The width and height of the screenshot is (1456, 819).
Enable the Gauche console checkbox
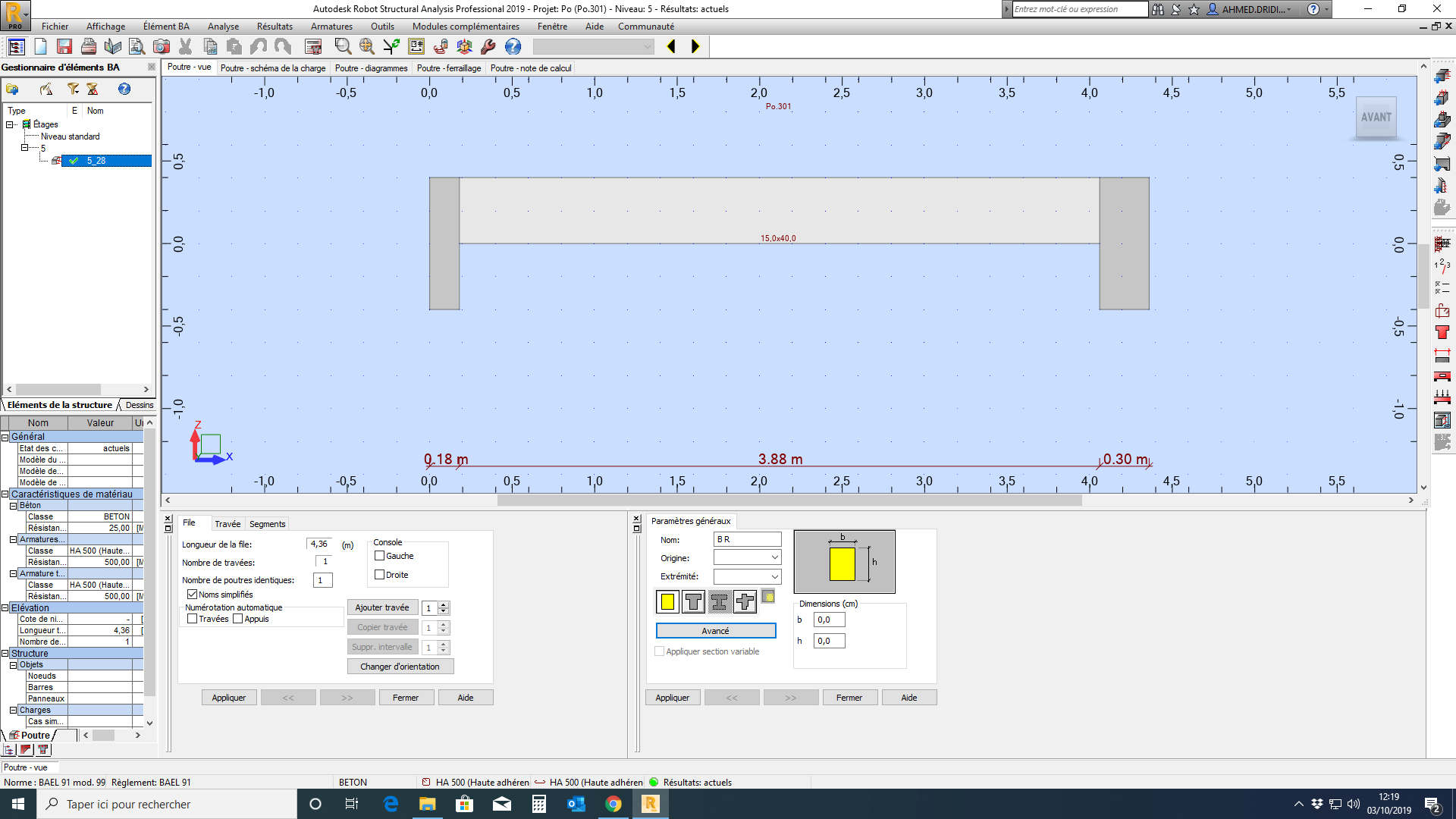click(380, 556)
